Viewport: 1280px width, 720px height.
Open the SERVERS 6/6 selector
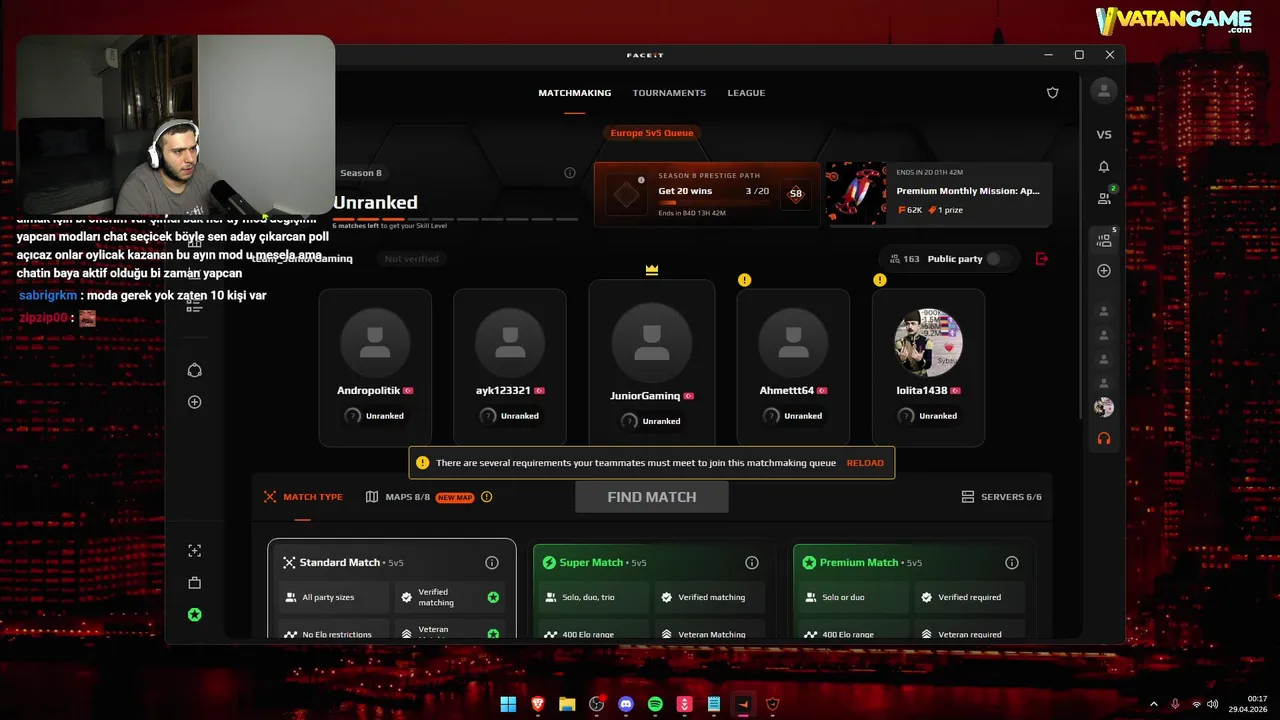tap(1001, 497)
